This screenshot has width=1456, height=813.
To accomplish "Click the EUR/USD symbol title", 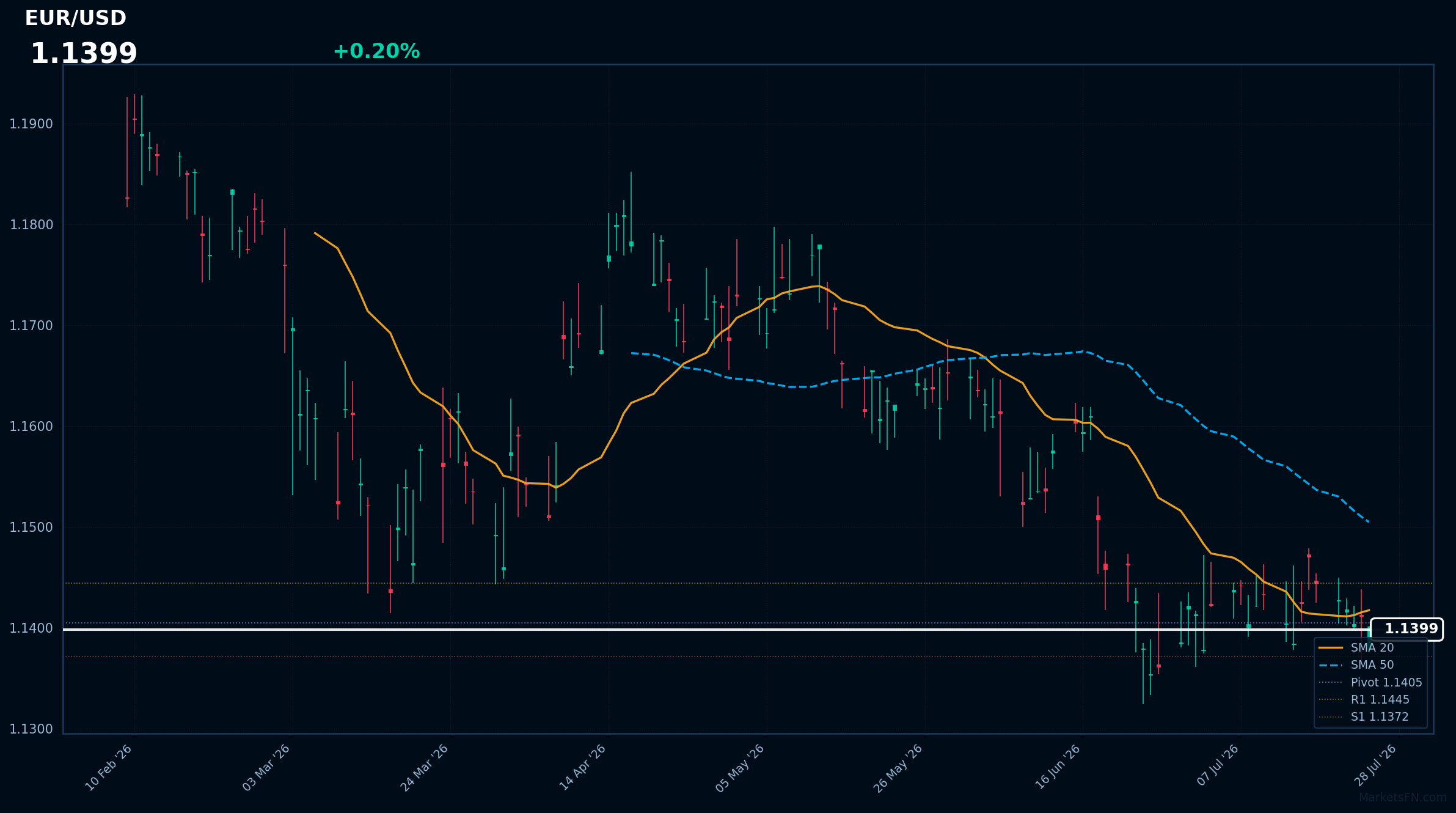I will tap(76, 18).
